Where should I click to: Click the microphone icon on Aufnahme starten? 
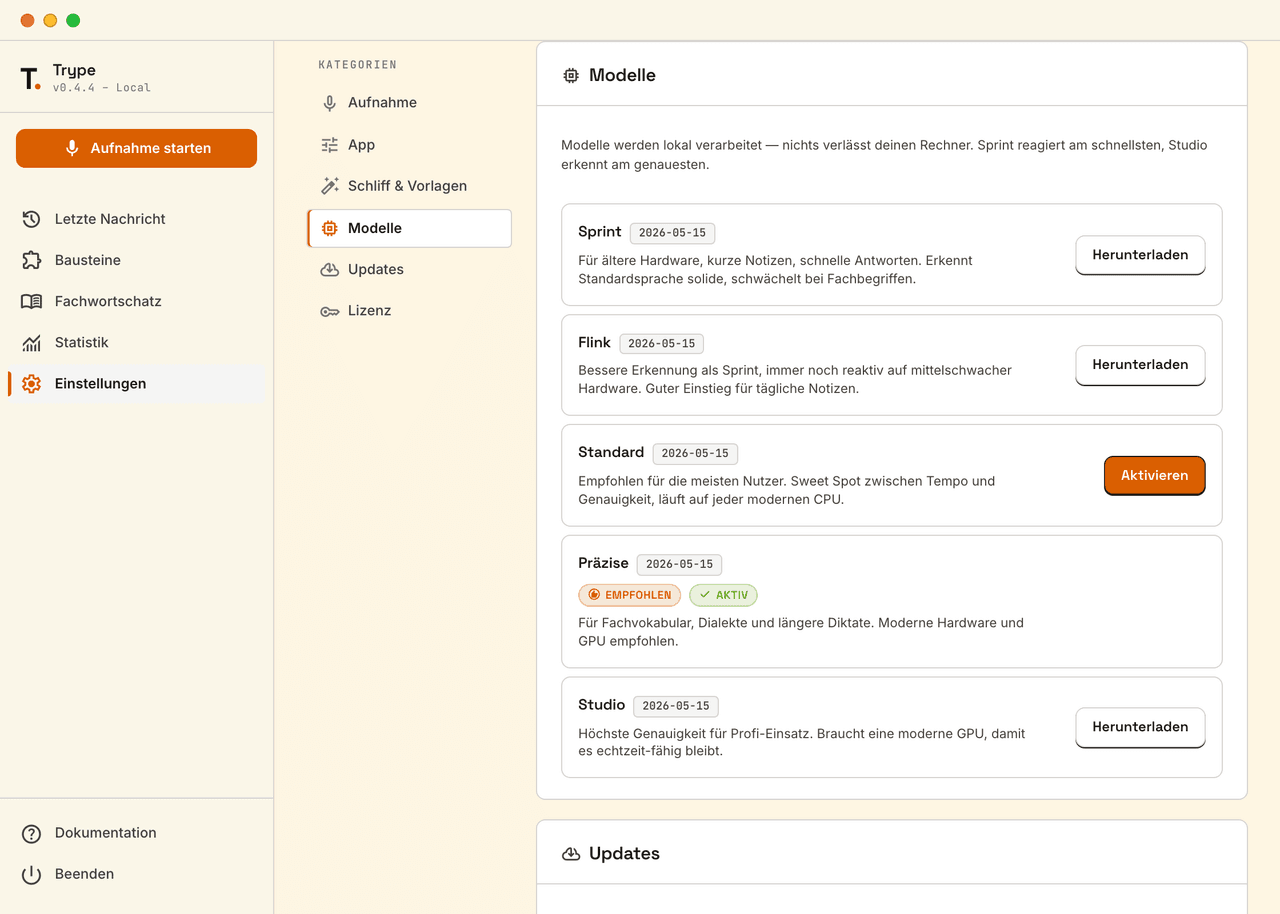(72, 148)
